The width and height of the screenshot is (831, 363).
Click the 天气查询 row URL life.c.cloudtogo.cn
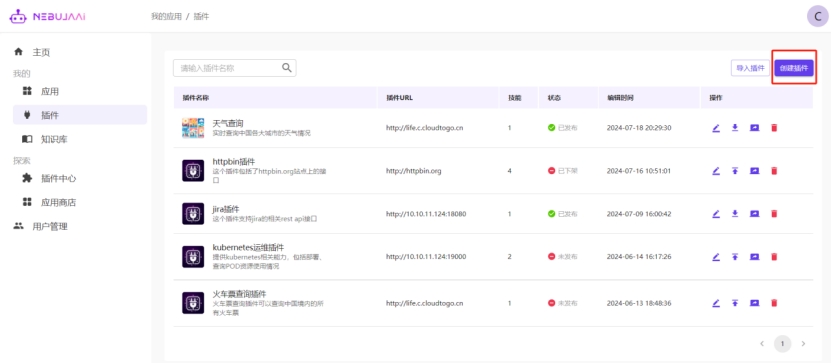click(x=425, y=128)
